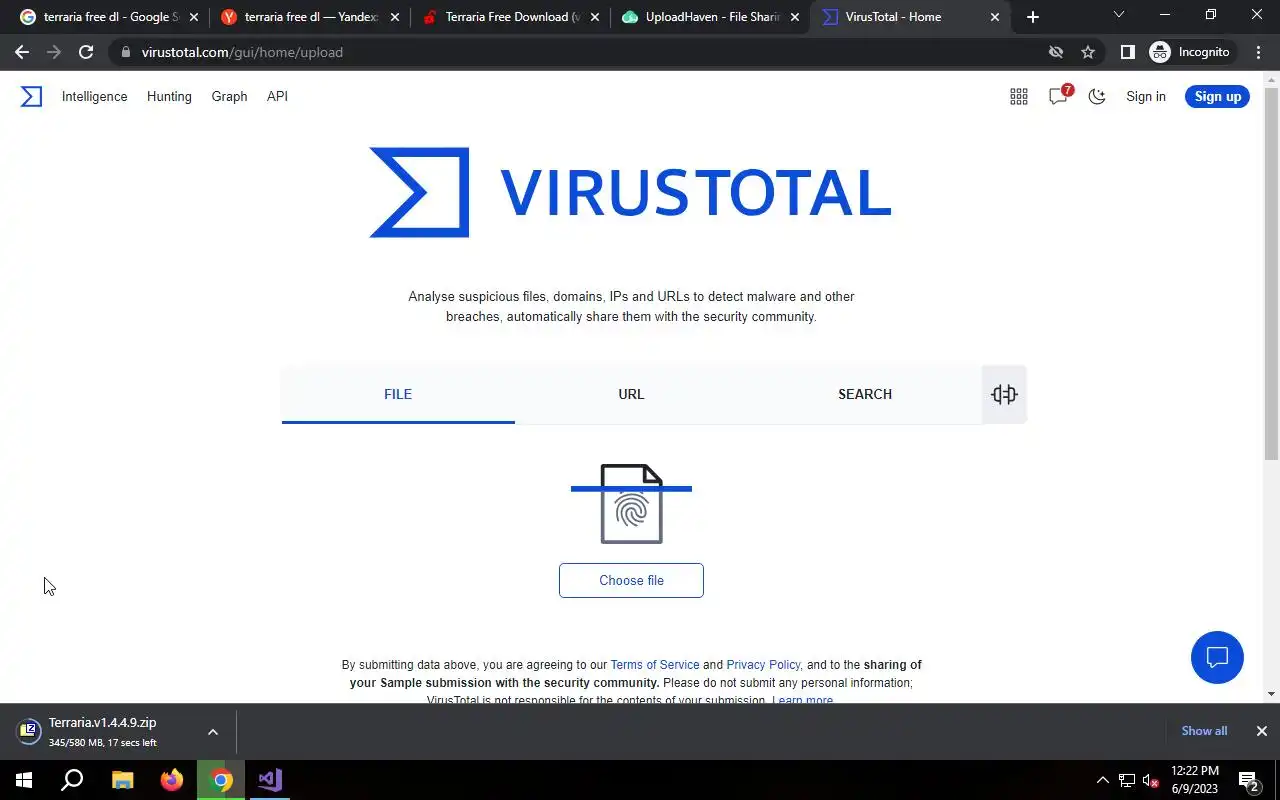1280x800 pixels.
Task: Open the Hunting menu item
Action: [x=169, y=96]
